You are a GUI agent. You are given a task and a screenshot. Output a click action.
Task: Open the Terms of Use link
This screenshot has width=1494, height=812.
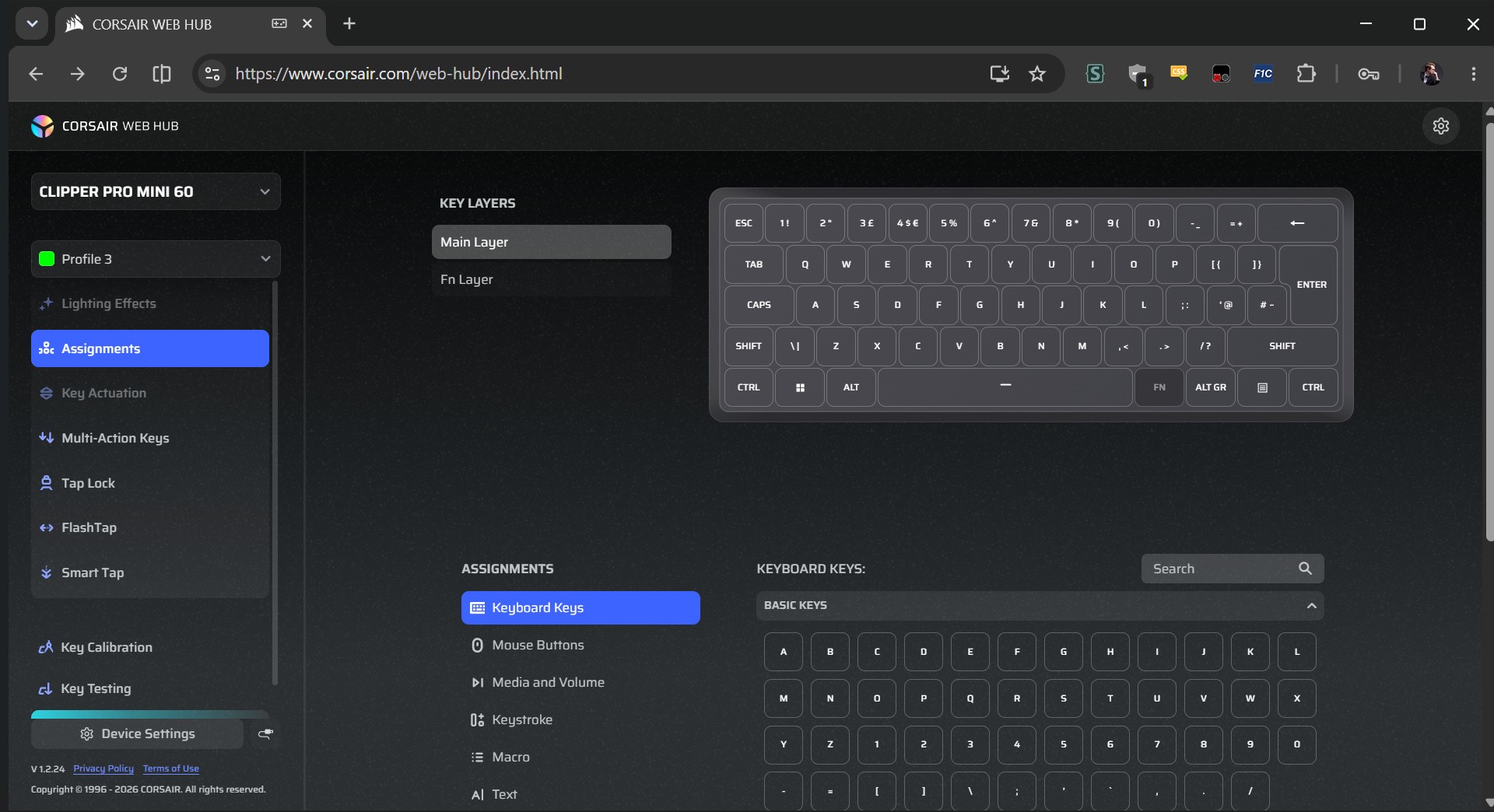point(171,768)
